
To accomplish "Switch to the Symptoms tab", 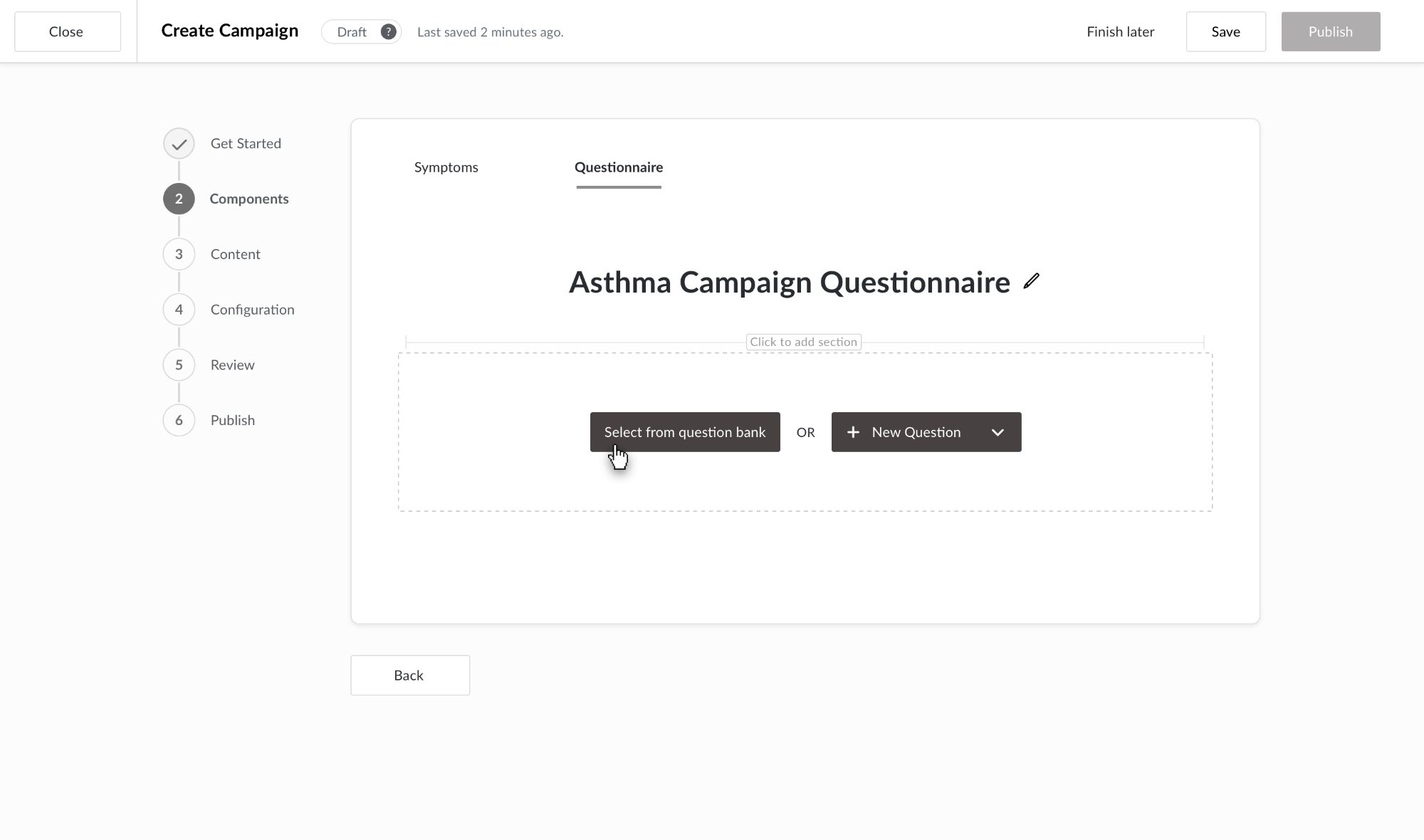I will [x=446, y=167].
